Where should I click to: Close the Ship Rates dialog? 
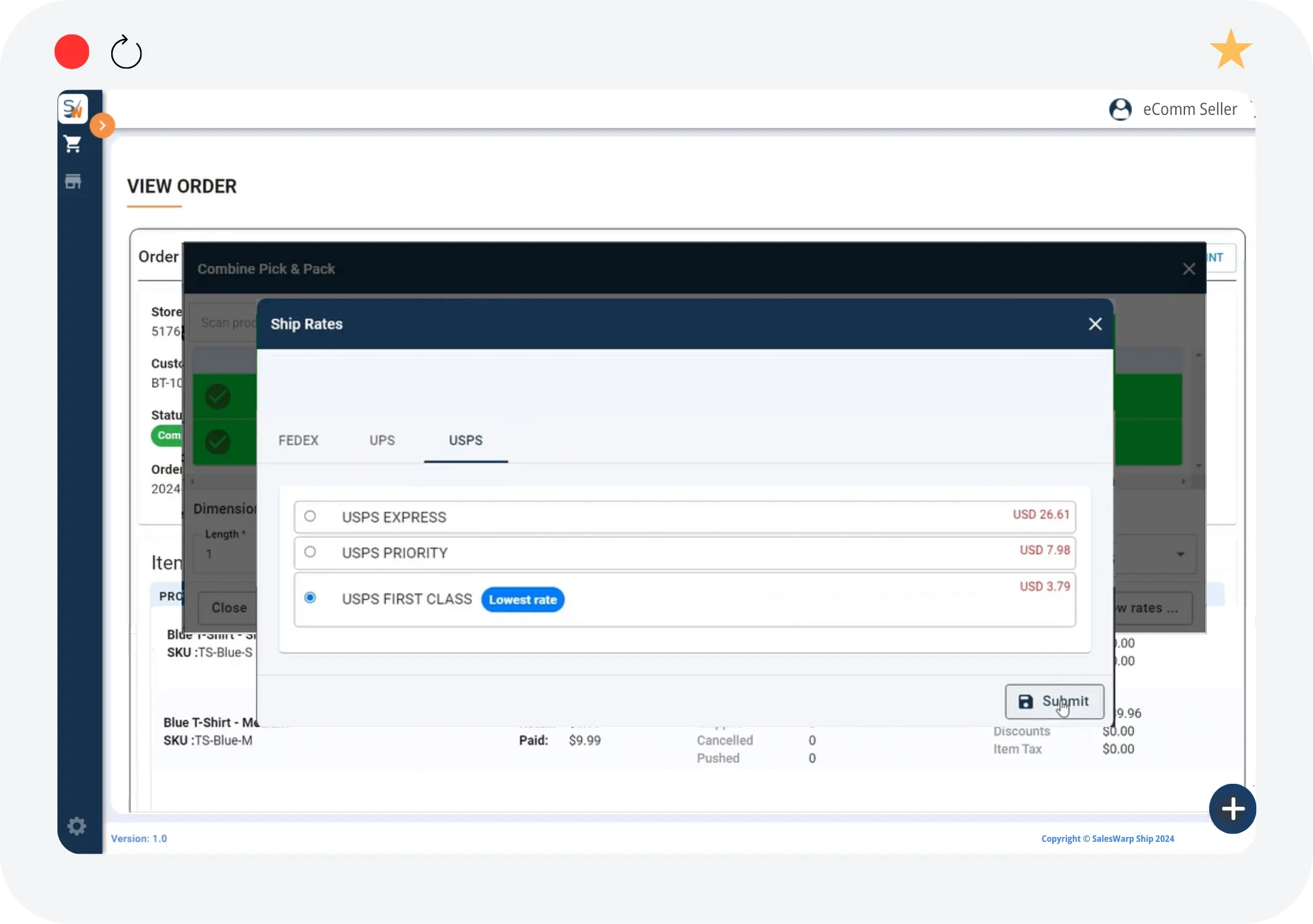point(1095,324)
